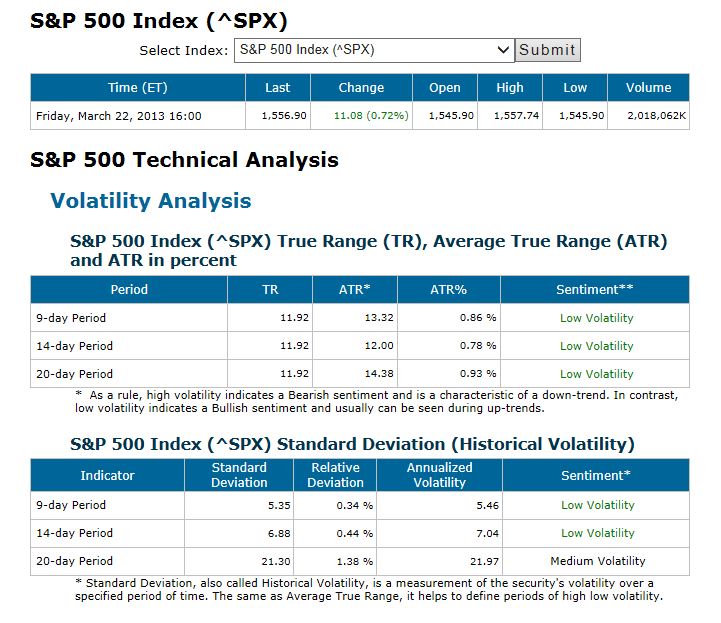
Task: Select the 21.97 annualized volatility value
Action: click(x=471, y=561)
